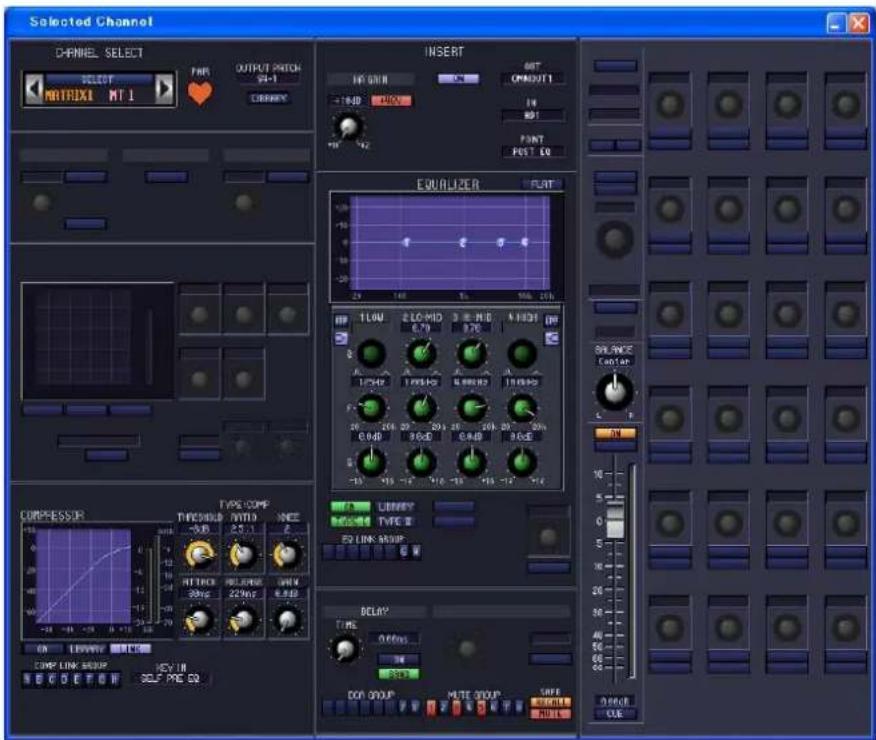Click the BALANCE knob set to Center
The height and width of the screenshot is (740, 876).
(615, 391)
